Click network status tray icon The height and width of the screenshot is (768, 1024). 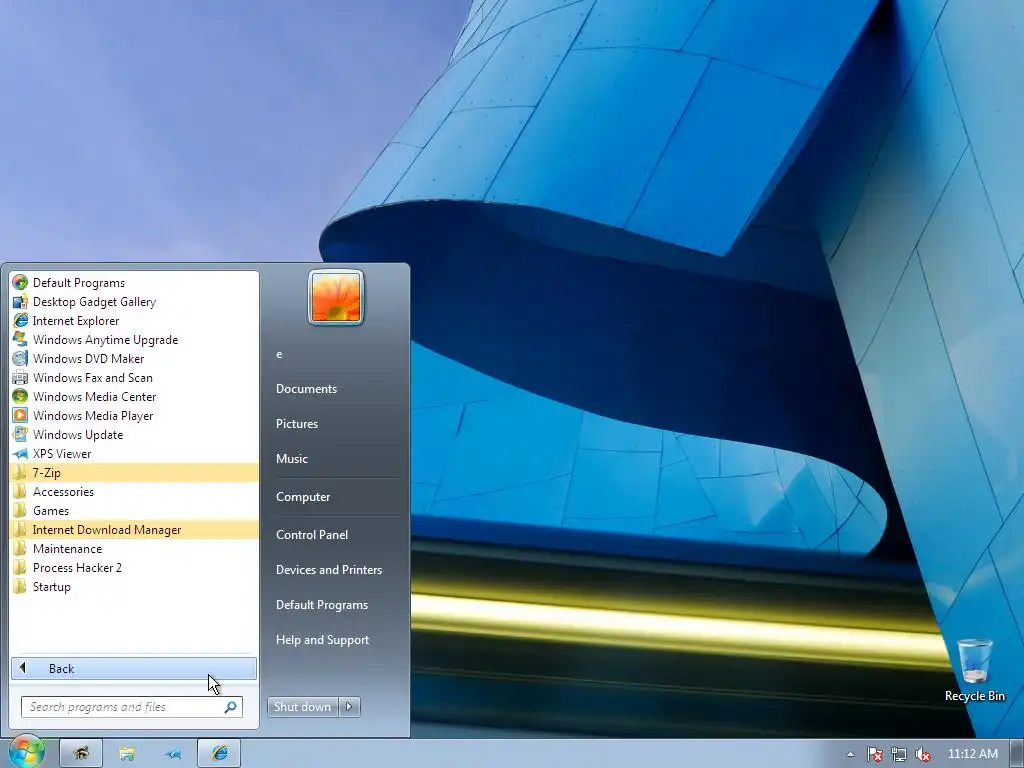click(x=899, y=754)
